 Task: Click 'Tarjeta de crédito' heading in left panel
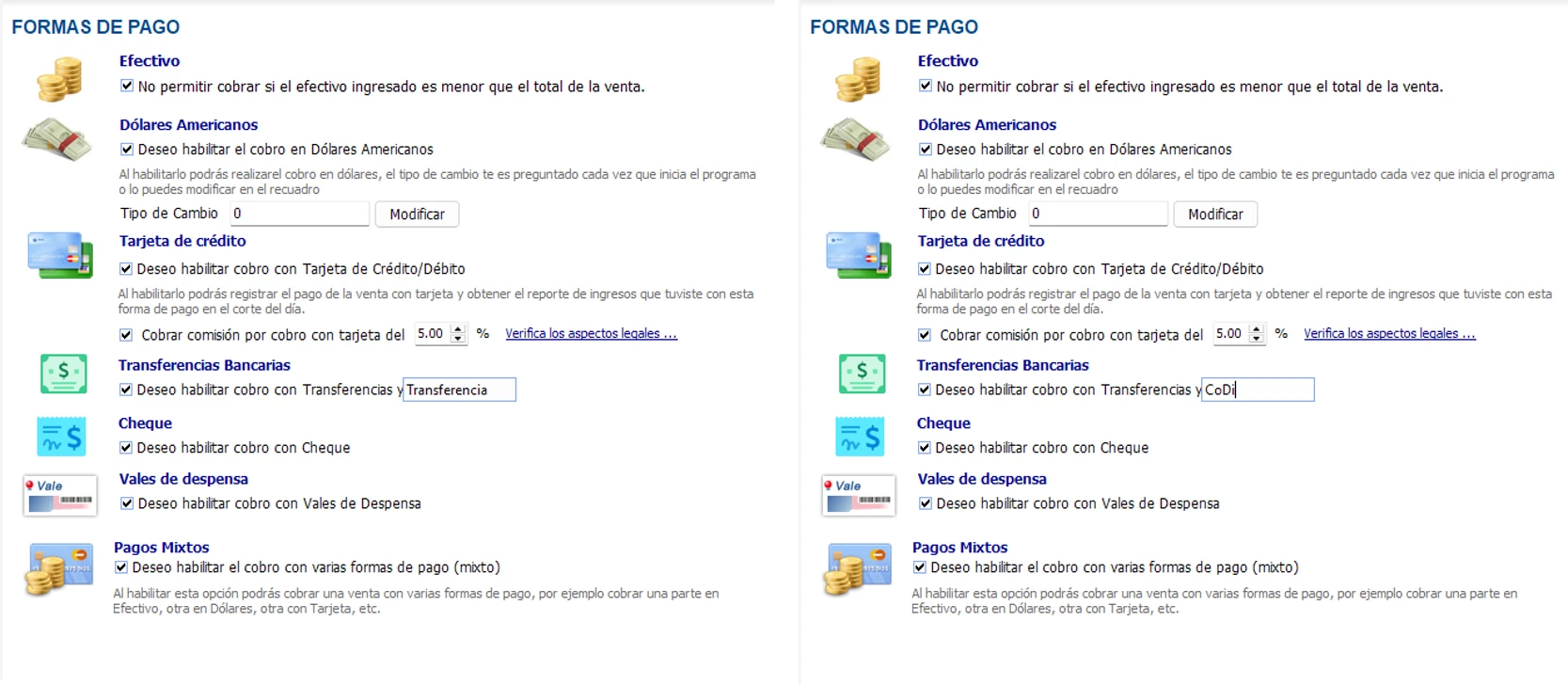pos(182,241)
